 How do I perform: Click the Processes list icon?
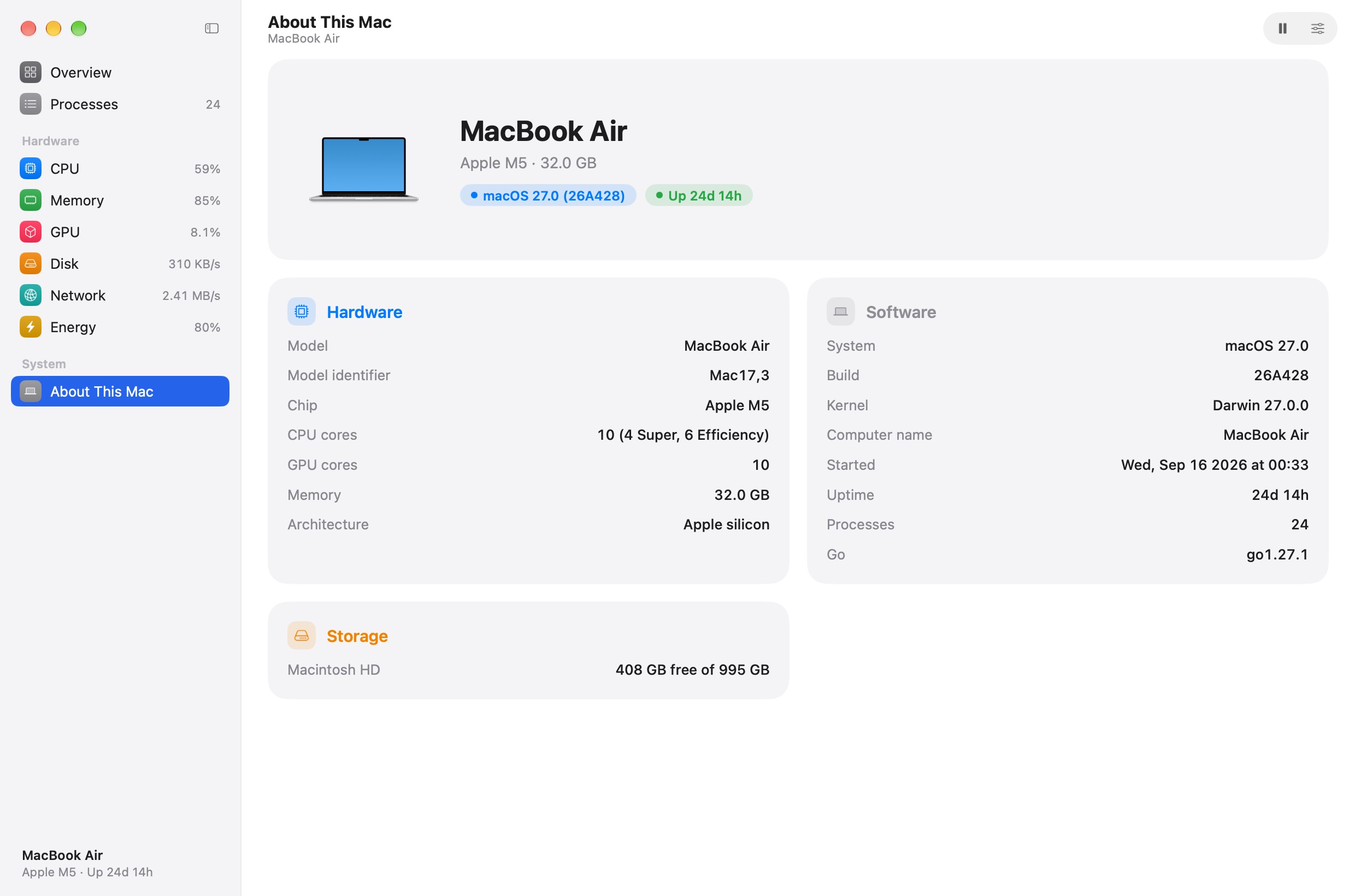[x=30, y=103]
